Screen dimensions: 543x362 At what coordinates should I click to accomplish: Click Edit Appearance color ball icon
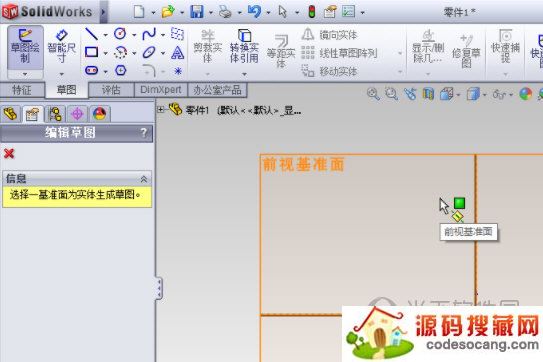[526, 94]
